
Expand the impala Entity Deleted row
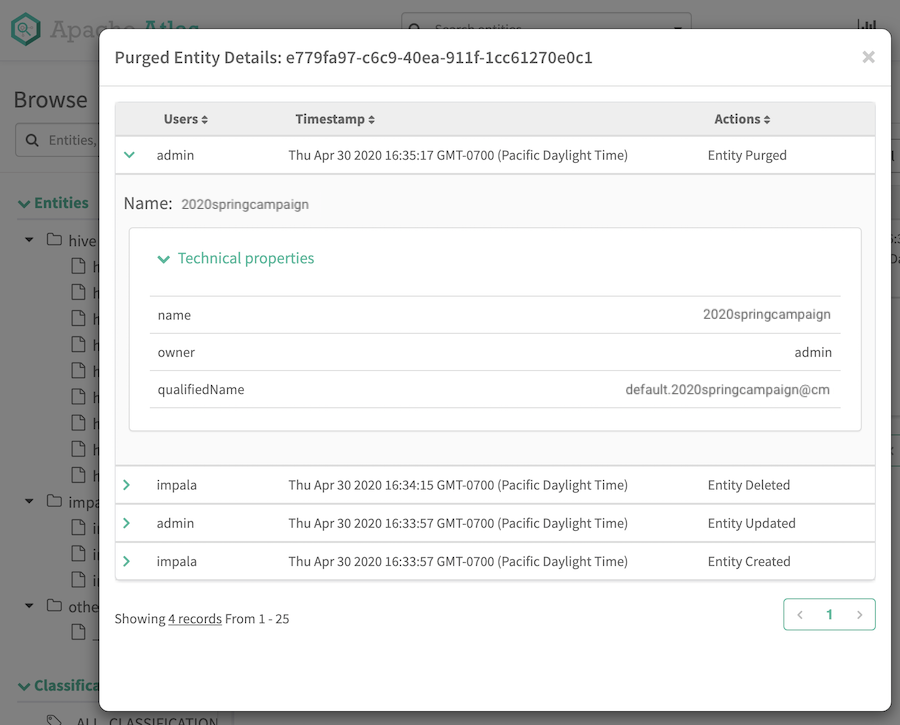pos(127,485)
